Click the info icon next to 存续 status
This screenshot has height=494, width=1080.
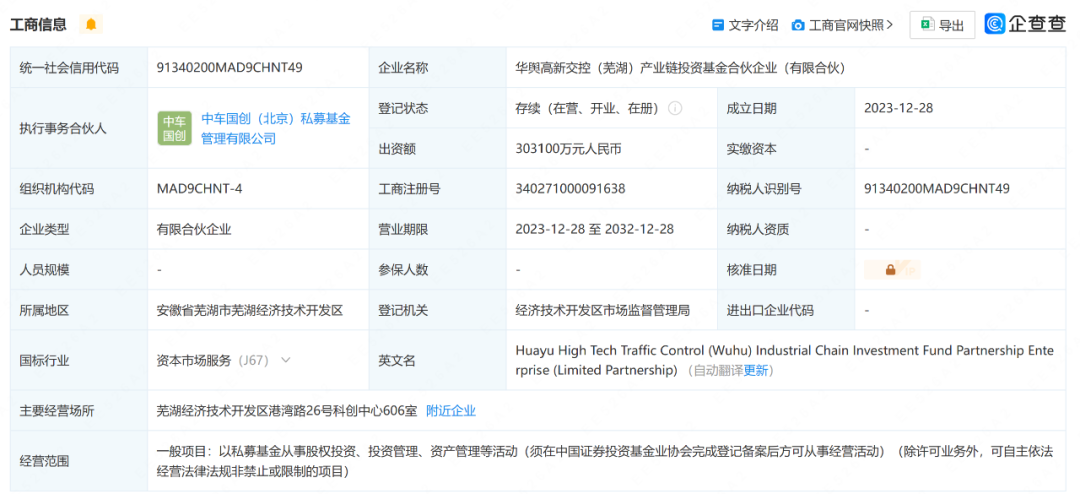coord(675,108)
